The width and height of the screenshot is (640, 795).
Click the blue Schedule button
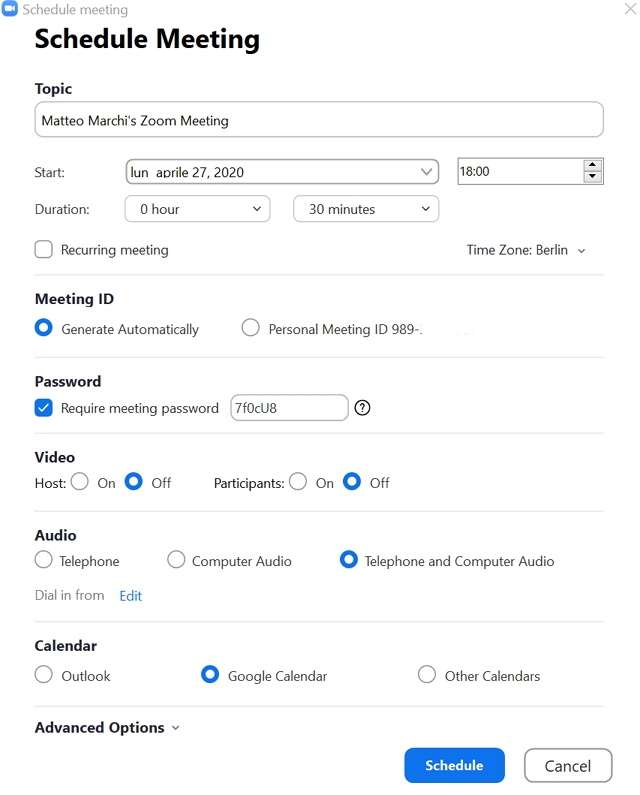click(454, 766)
